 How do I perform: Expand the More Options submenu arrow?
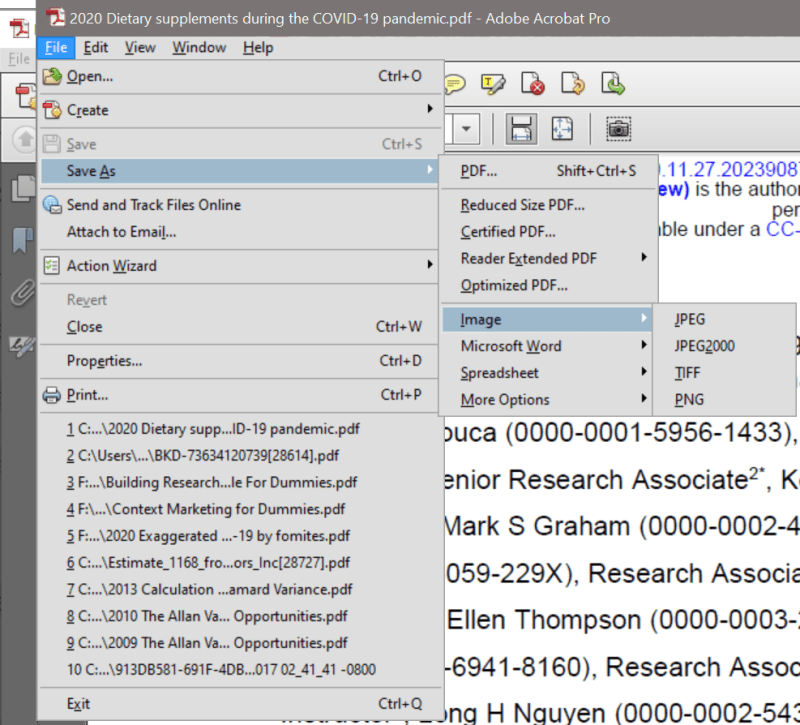644,398
